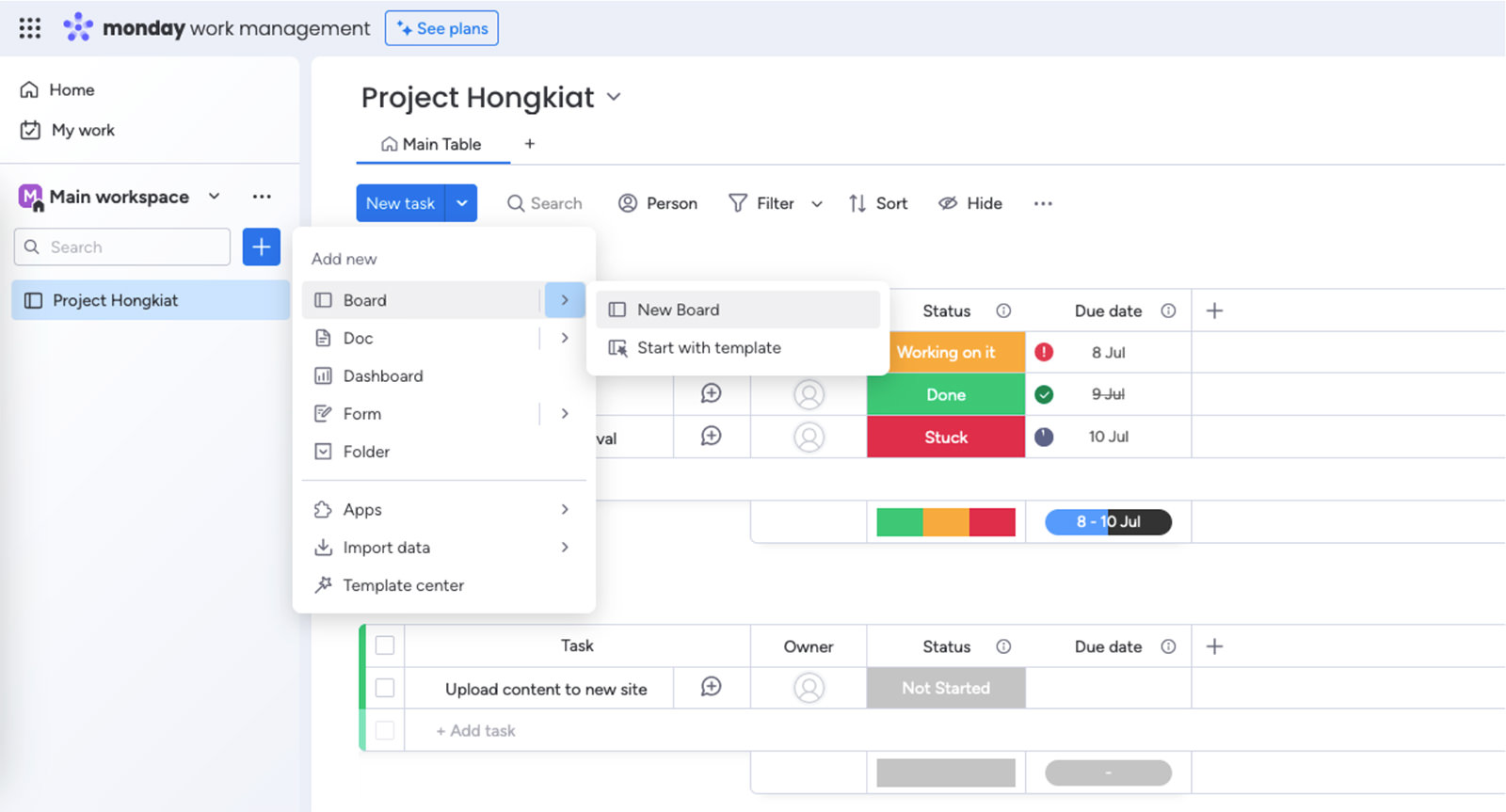Open the toolbar three-dot more menu
Image resolution: width=1506 pixels, height=812 pixels.
[x=1043, y=203]
